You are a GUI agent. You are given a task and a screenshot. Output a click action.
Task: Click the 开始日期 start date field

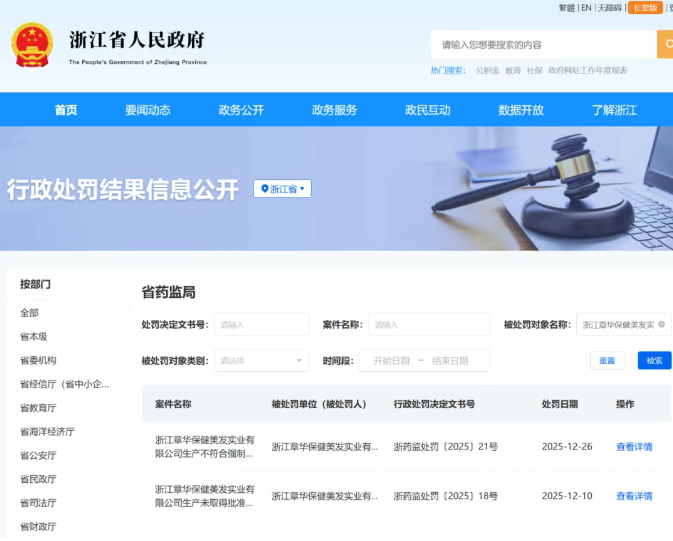click(391, 361)
